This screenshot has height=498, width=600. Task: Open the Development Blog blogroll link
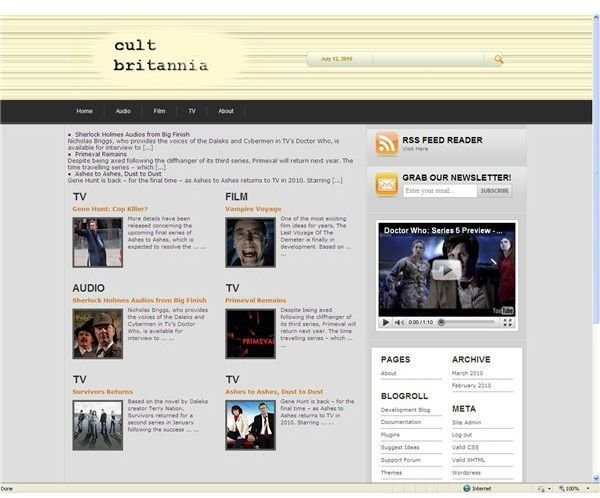pos(405,410)
